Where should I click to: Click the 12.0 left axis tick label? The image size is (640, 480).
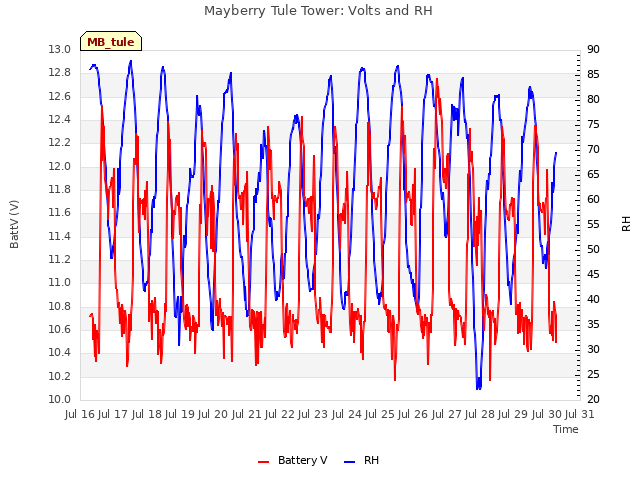pyautogui.click(x=59, y=166)
